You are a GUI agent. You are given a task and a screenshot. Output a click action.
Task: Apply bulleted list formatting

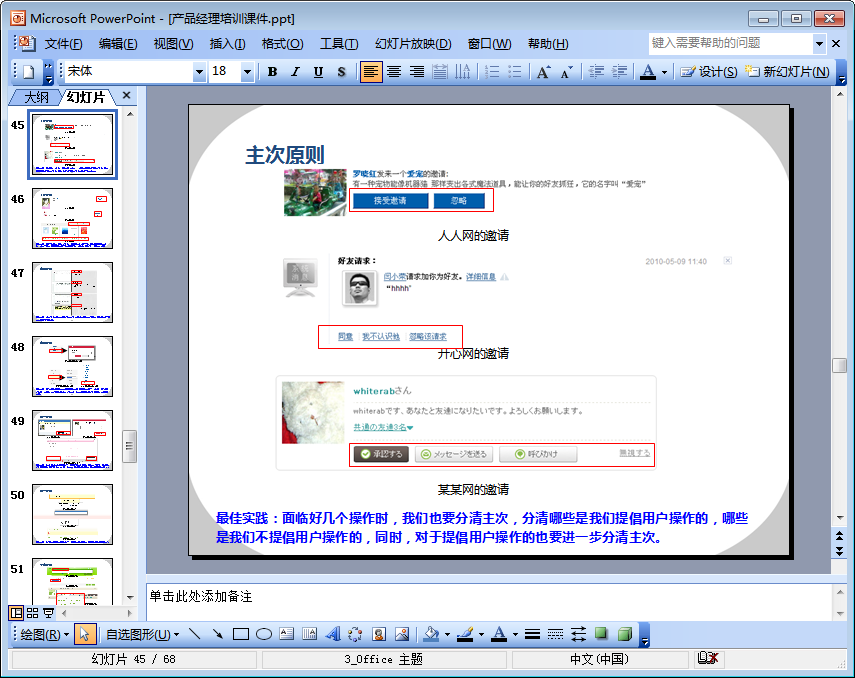point(514,71)
